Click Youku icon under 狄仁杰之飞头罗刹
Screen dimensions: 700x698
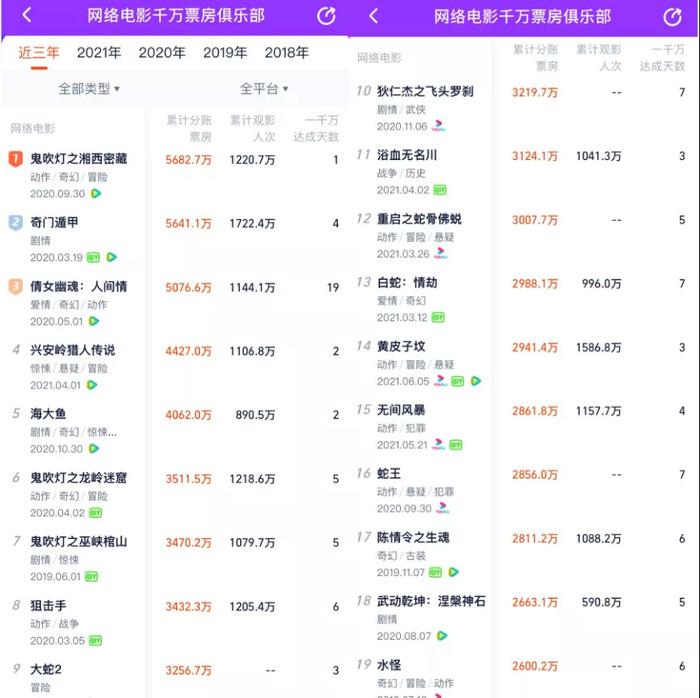(439, 126)
